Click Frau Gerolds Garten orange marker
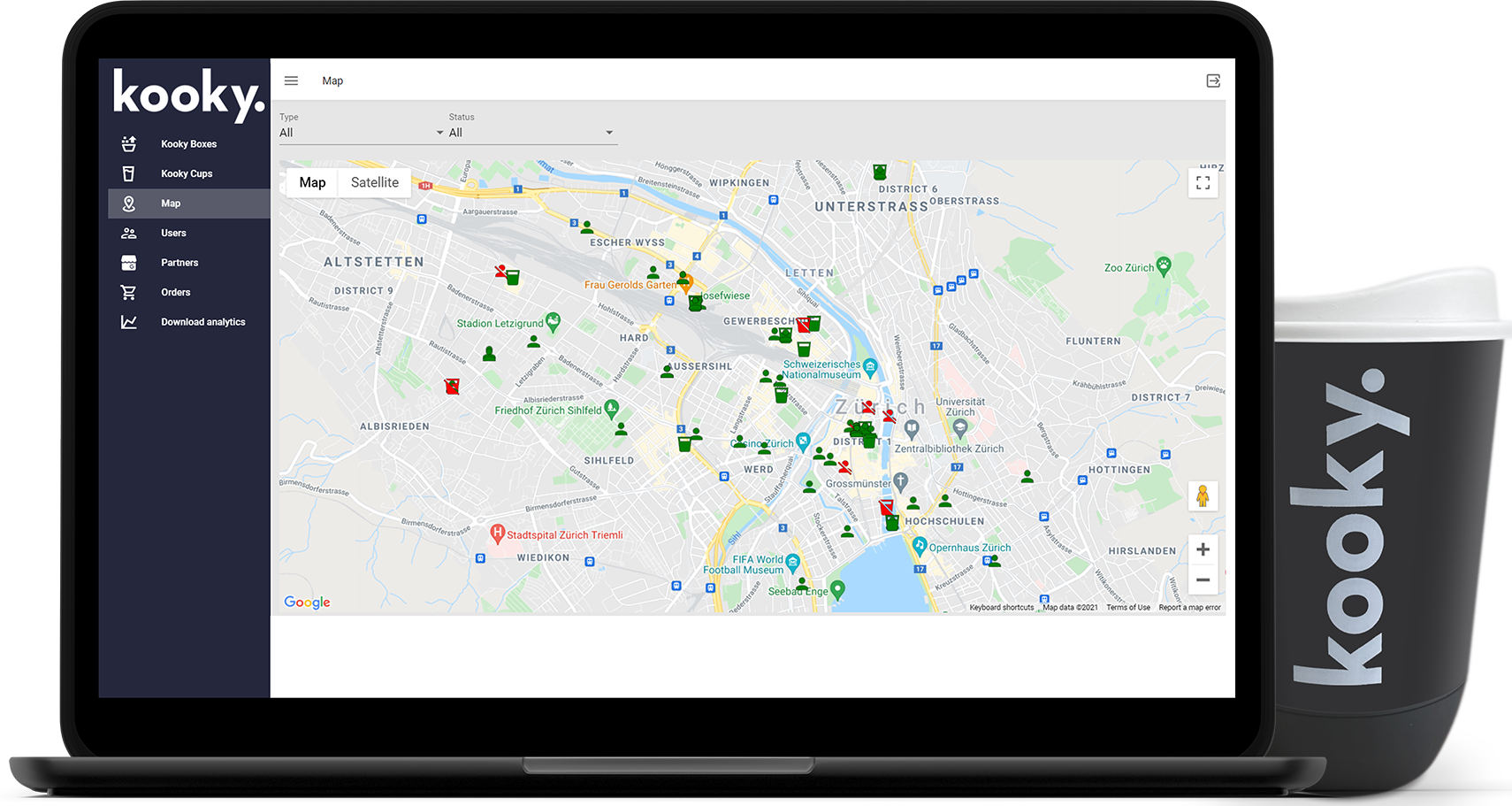1512x806 pixels. [x=685, y=285]
